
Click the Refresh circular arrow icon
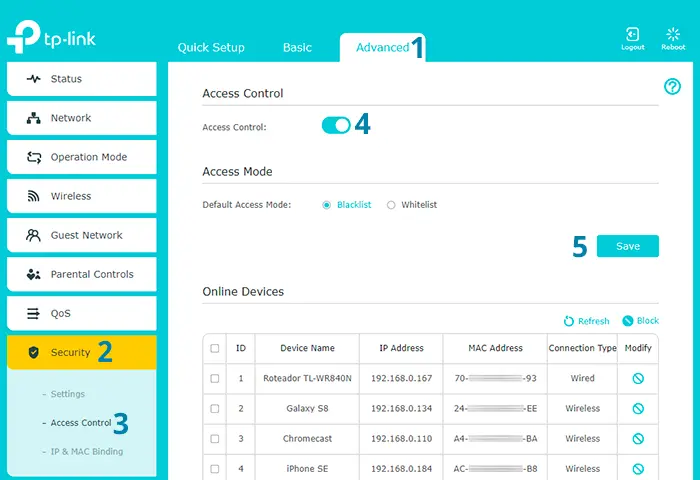[x=568, y=321]
